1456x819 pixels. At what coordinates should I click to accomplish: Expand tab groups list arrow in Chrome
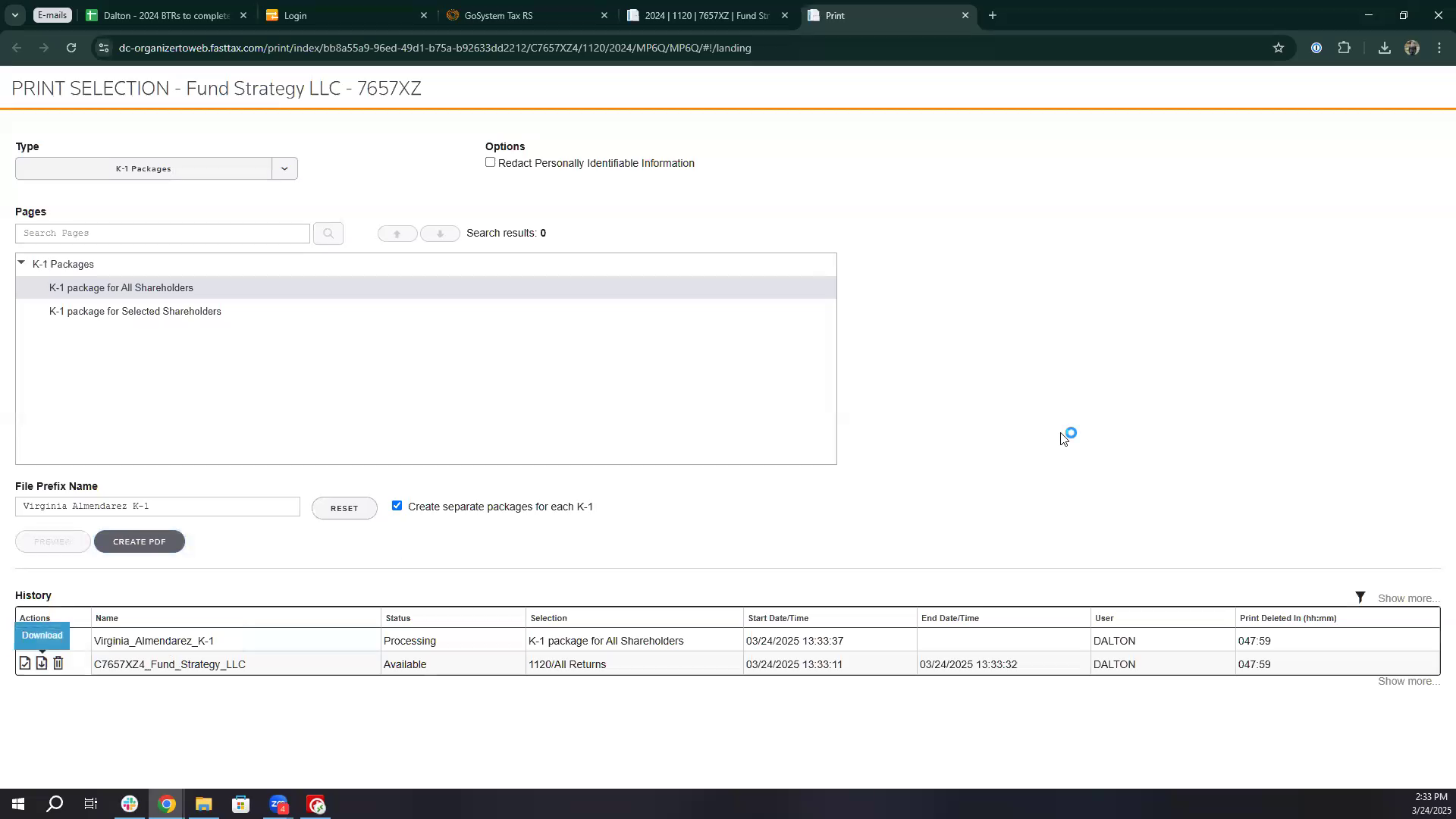(x=14, y=15)
